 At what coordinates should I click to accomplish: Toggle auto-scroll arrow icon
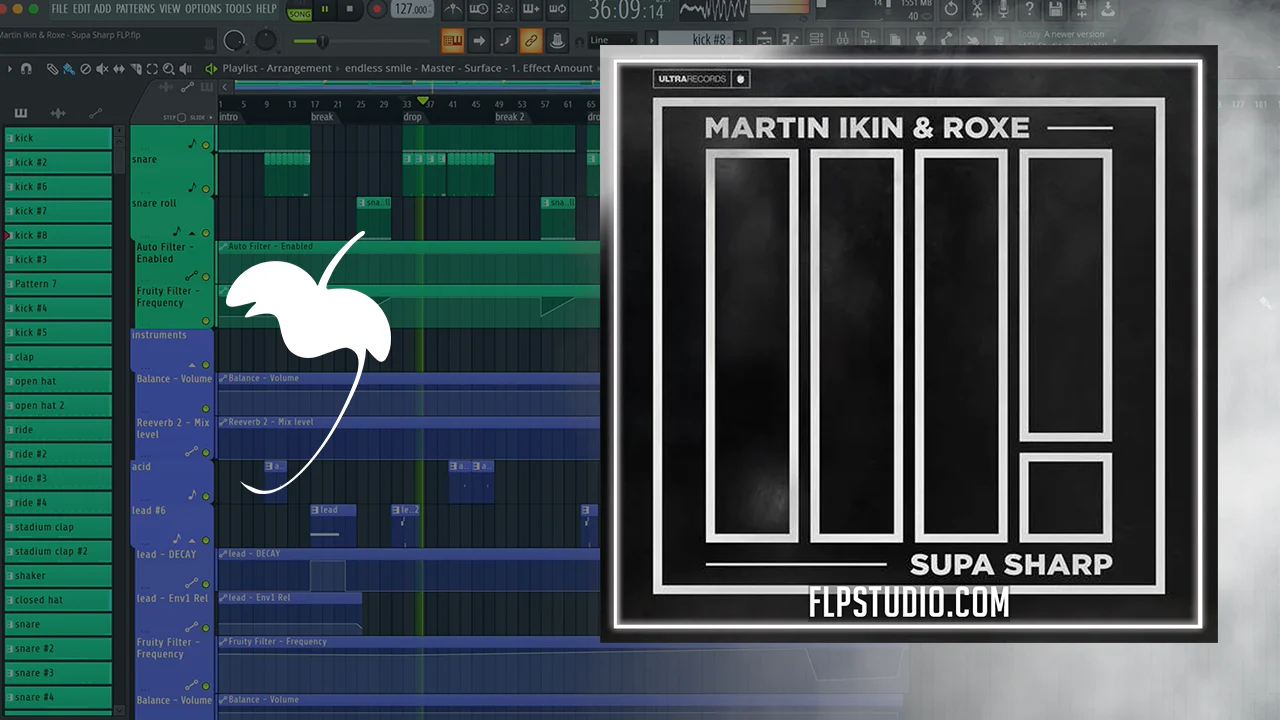pos(479,41)
